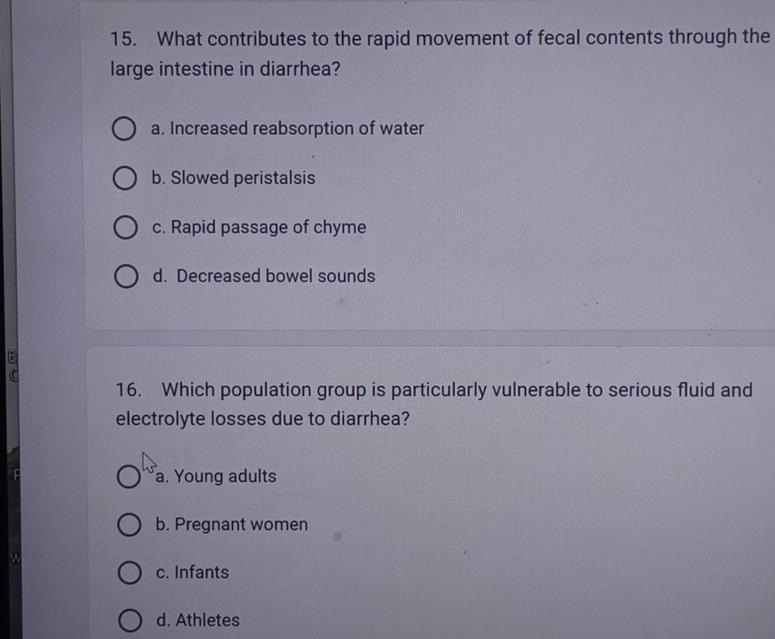Click the 'c. Infants' answer label
775x639 pixels.
(x=192, y=573)
